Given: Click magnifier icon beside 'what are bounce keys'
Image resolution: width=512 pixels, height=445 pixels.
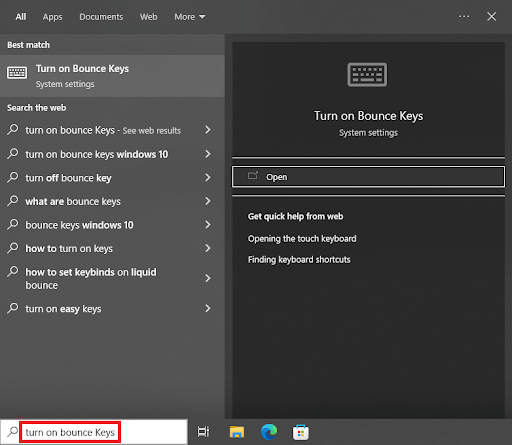Looking at the screenshot, I should click(x=13, y=200).
